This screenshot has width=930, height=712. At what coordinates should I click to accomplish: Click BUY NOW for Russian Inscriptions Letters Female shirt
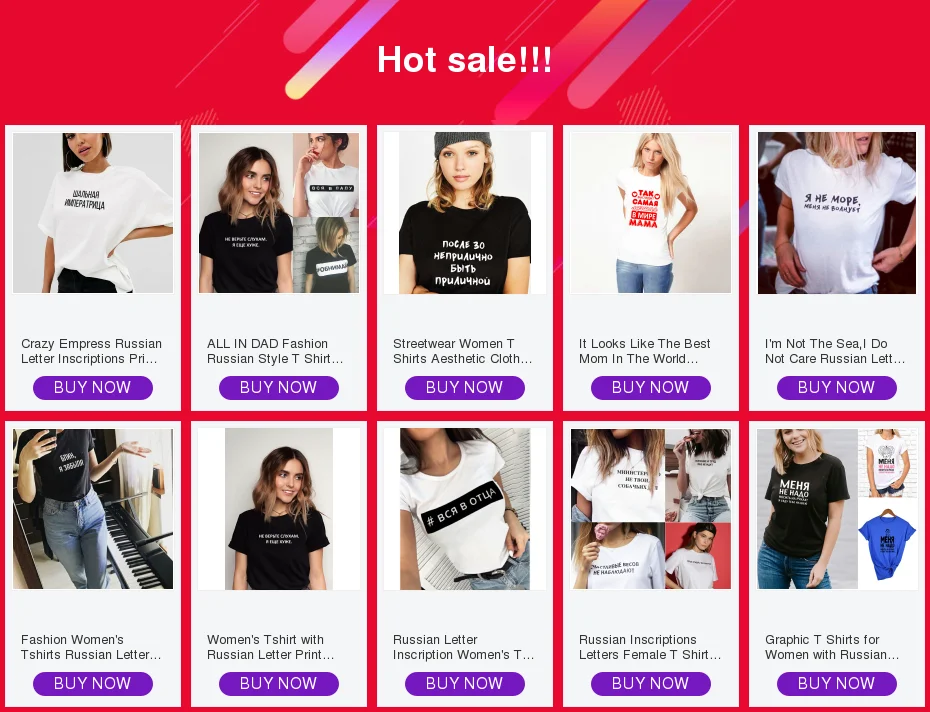click(x=651, y=684)
